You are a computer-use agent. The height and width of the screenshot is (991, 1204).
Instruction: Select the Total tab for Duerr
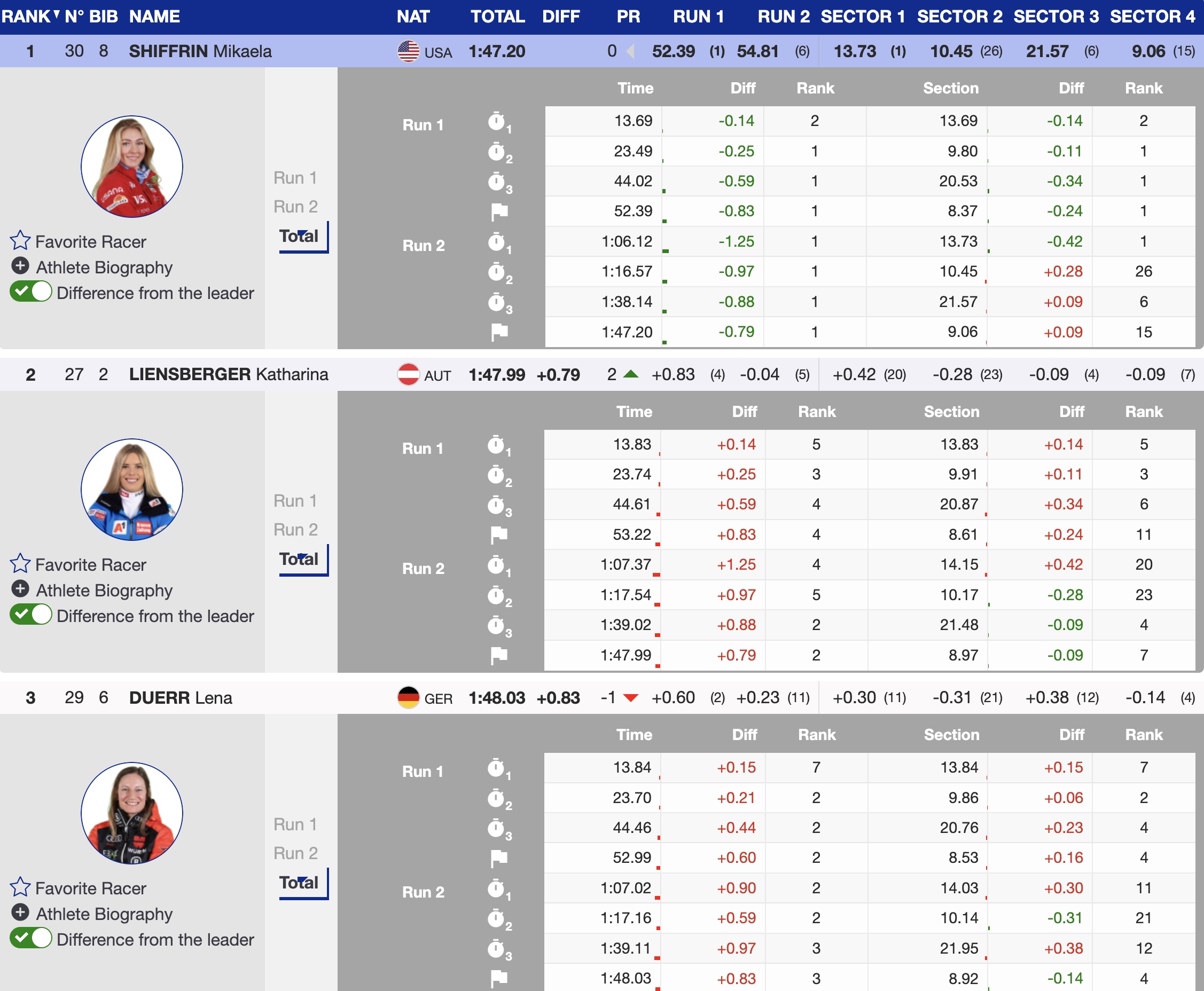click(299, 883)
